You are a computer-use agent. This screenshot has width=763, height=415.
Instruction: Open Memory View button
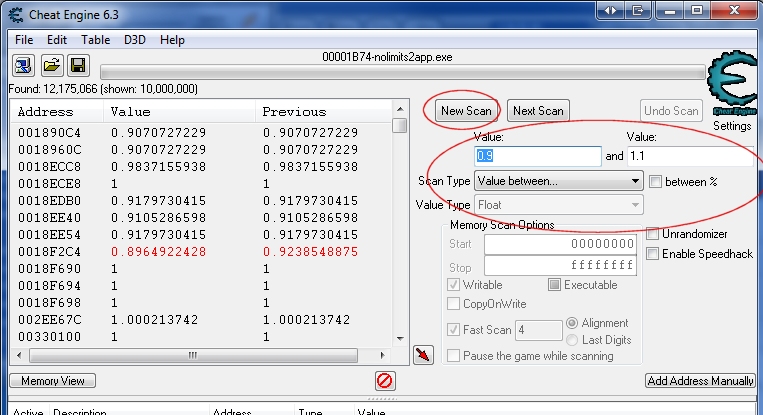[52, 380]
